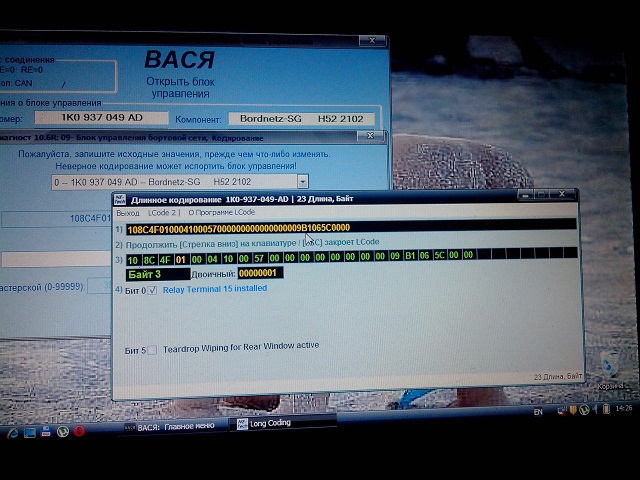Select byte cell 5C

click(439, 255)
